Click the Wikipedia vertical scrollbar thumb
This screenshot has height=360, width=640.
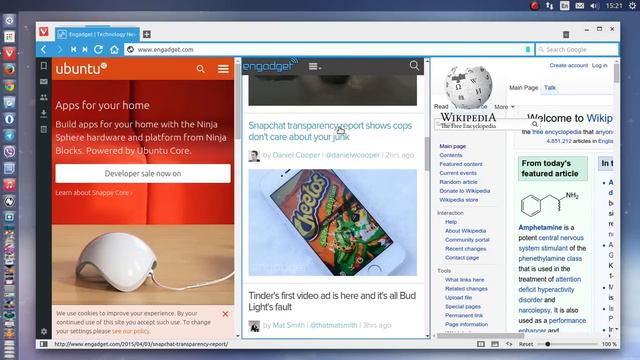[616, 72]
